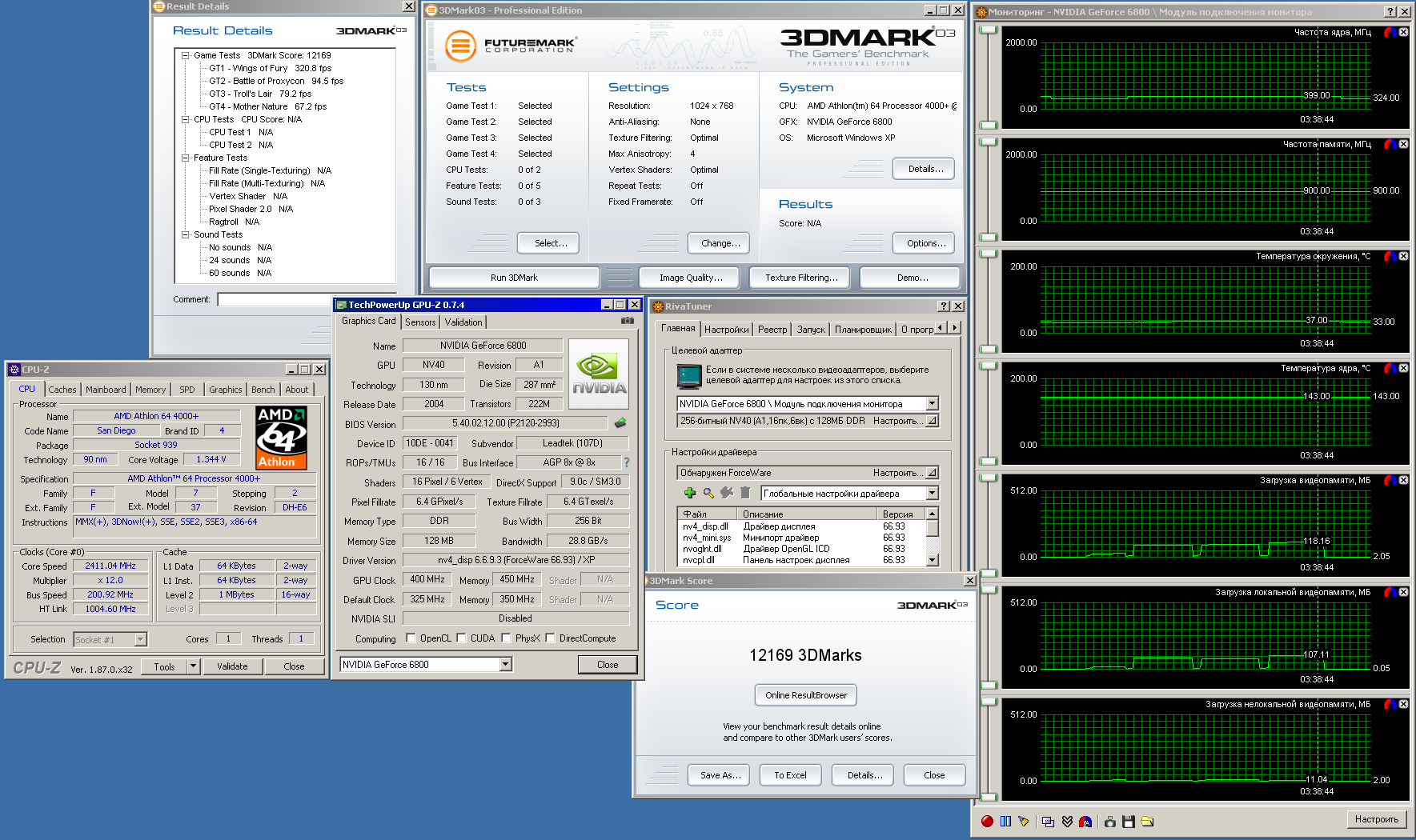Select the GT1 - Wings of Fury result row

(x=270, y=68)
